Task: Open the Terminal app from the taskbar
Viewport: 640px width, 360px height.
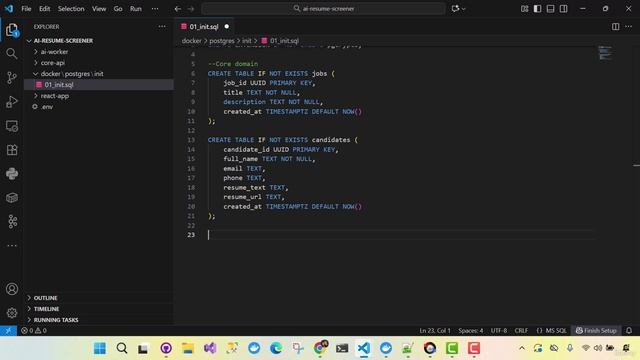Action: pyautogui.click(x=342, y=348)
